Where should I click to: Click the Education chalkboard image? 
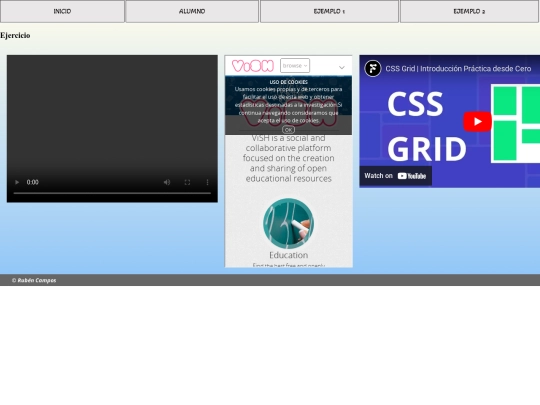coord(288,224)
